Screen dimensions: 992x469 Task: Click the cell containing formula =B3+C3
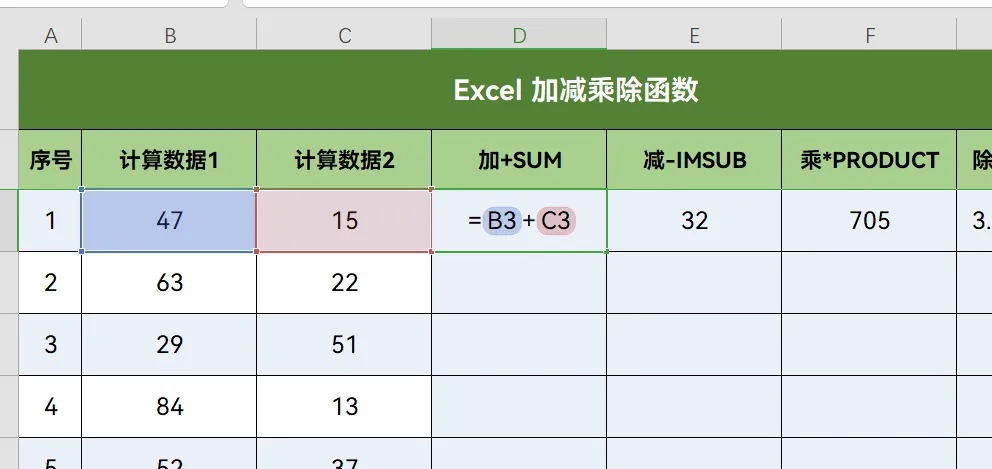pos(519,220)
